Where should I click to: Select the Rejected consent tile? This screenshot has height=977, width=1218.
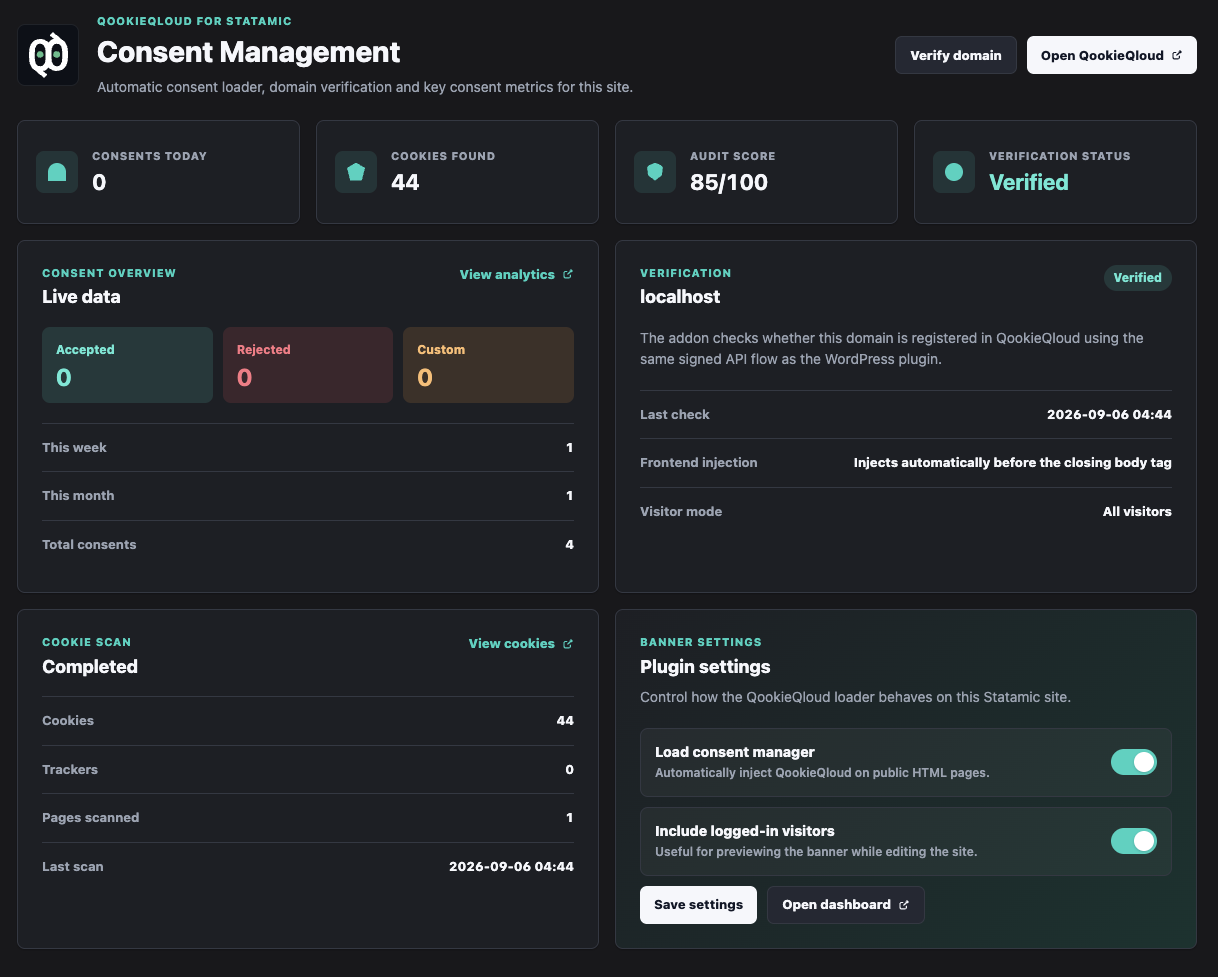(x=308, y=365)
